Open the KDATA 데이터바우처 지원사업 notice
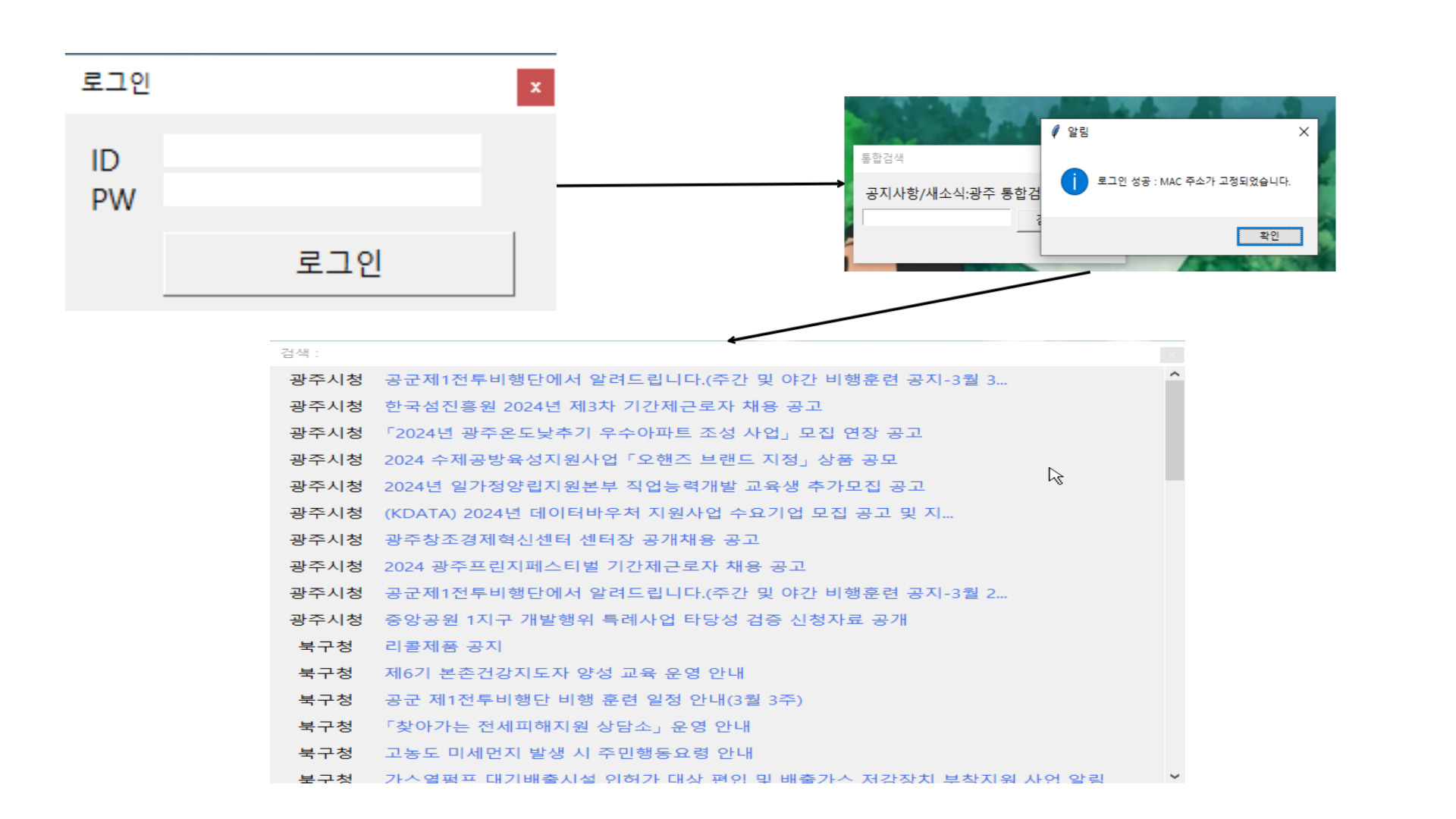1456x819 pixels. click(x=667, y=513)
